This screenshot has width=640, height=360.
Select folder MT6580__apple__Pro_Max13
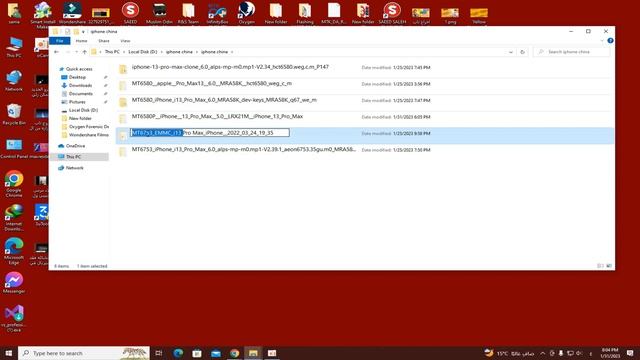click(x=211, y=83)
